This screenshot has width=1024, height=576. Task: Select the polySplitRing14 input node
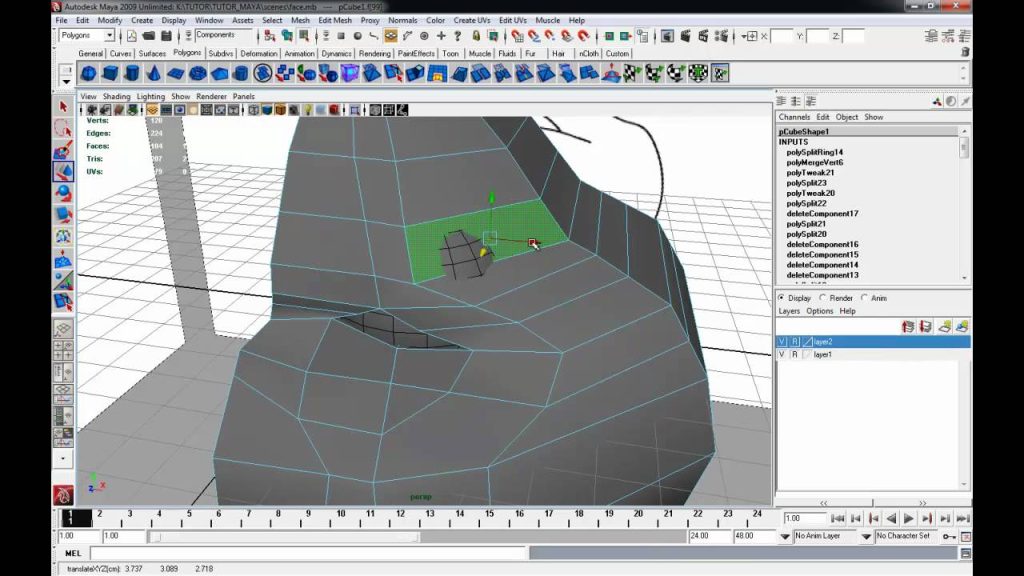pos(814,152)
